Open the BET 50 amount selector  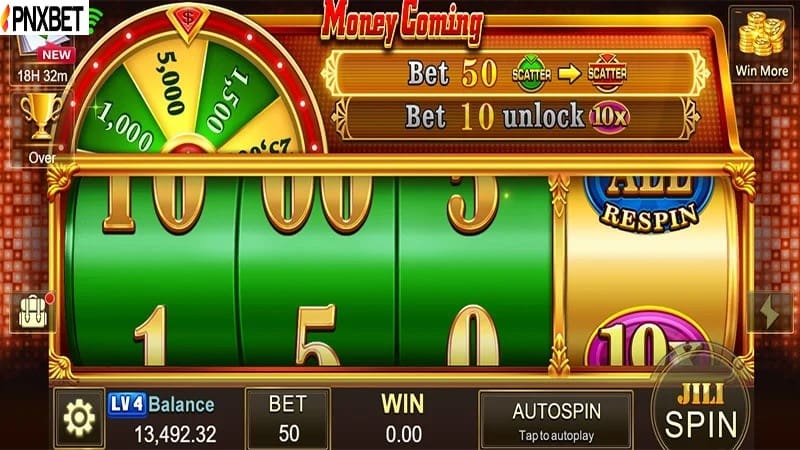pyautogui.click(x=288, y=418)
